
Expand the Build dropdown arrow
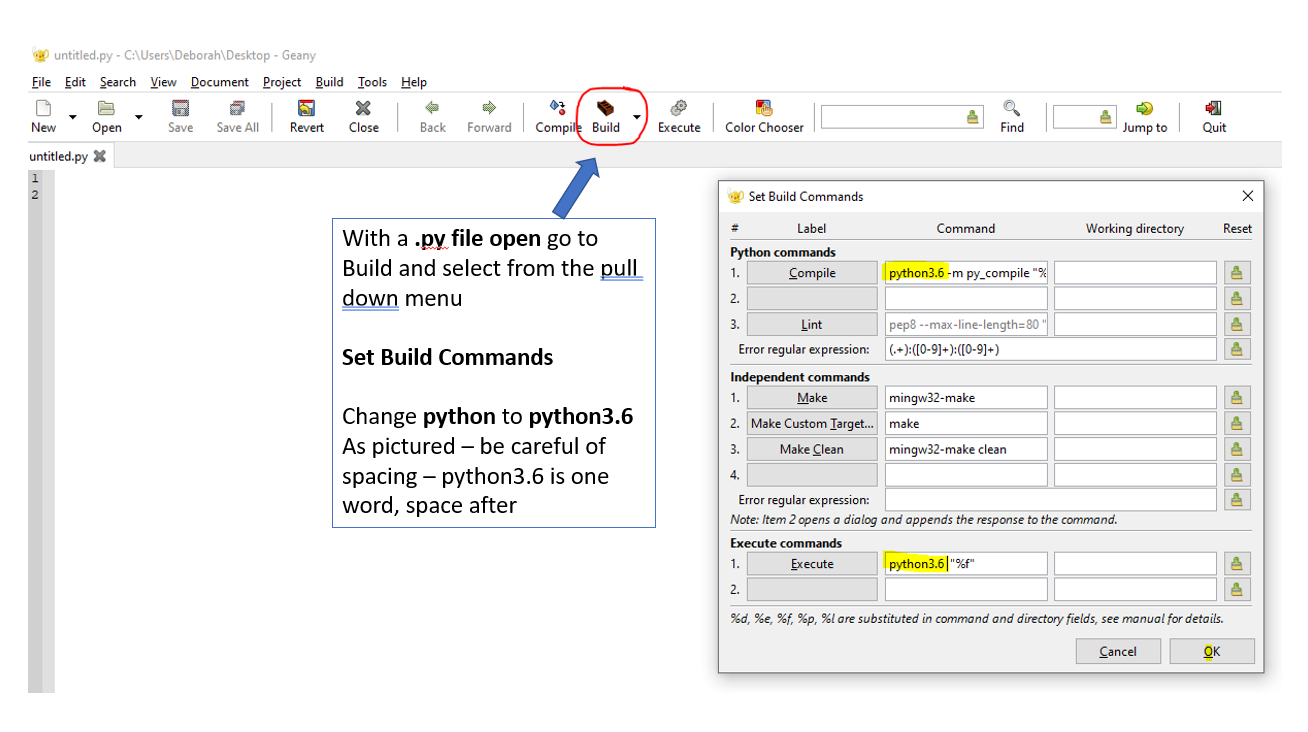(x=637, y=117)
